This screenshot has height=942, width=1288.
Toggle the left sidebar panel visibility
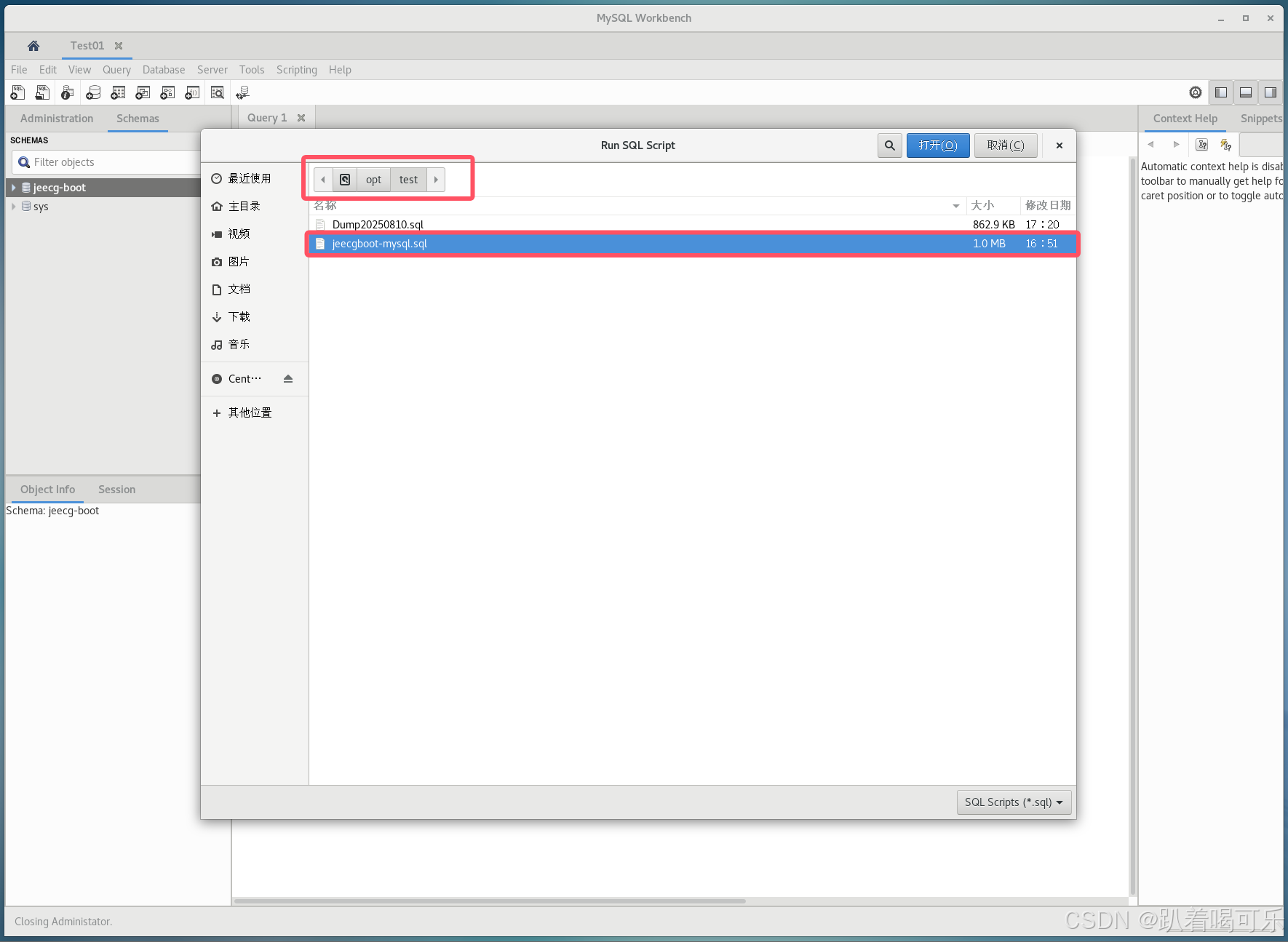1221,92
